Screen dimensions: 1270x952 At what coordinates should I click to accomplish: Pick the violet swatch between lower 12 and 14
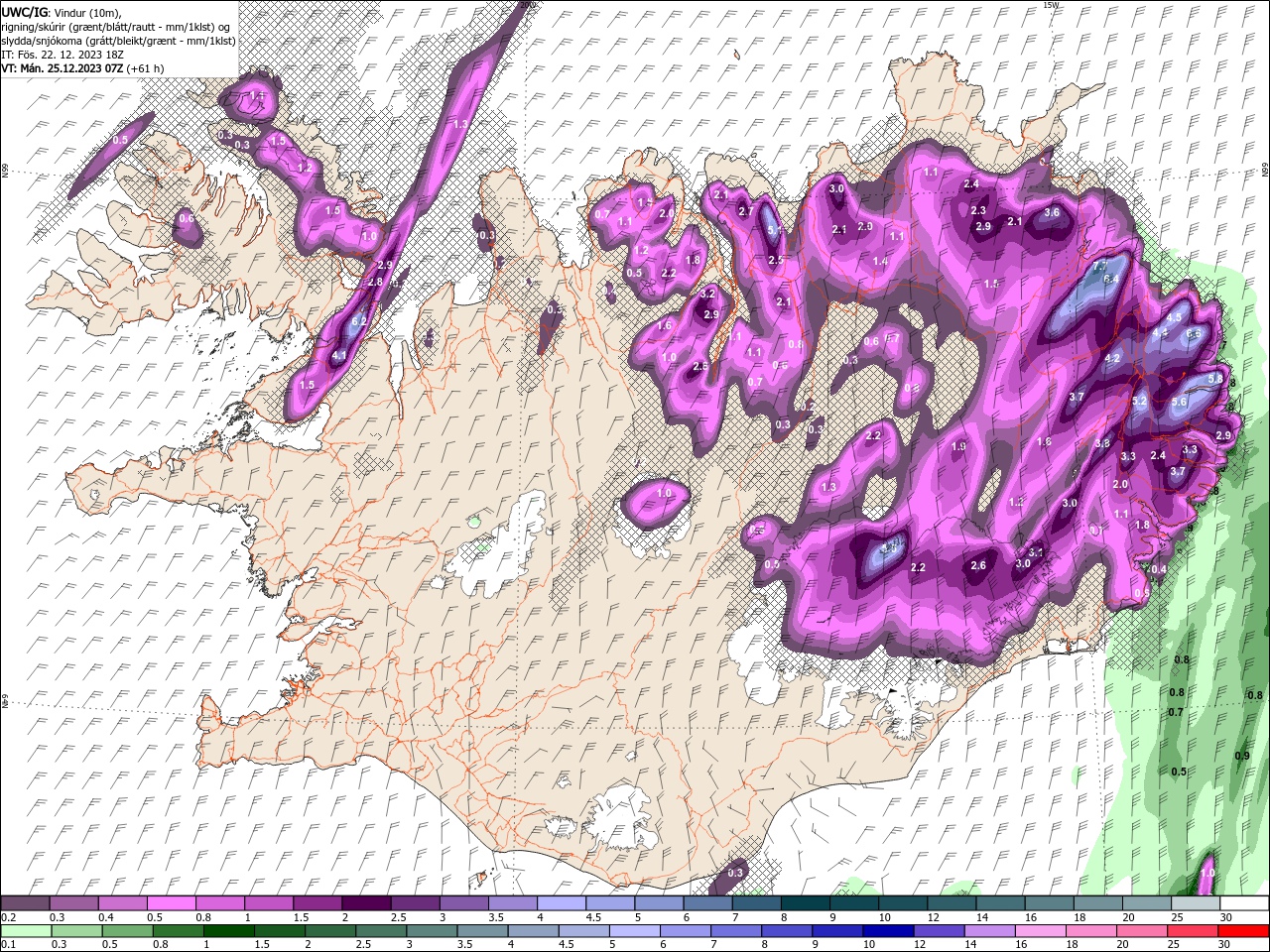coord(940,931)
